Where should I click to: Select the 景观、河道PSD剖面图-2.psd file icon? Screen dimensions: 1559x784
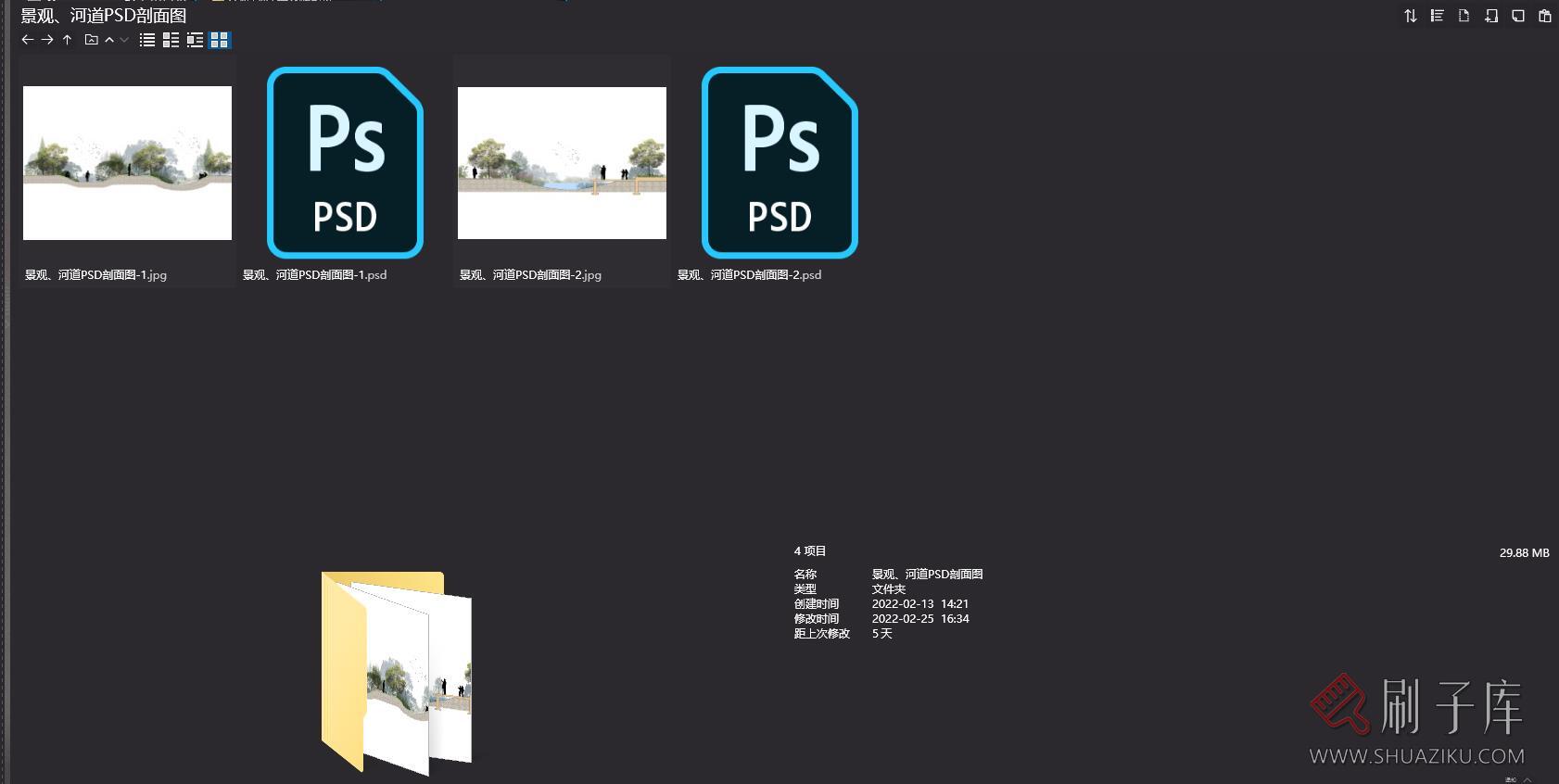[779, 162]
